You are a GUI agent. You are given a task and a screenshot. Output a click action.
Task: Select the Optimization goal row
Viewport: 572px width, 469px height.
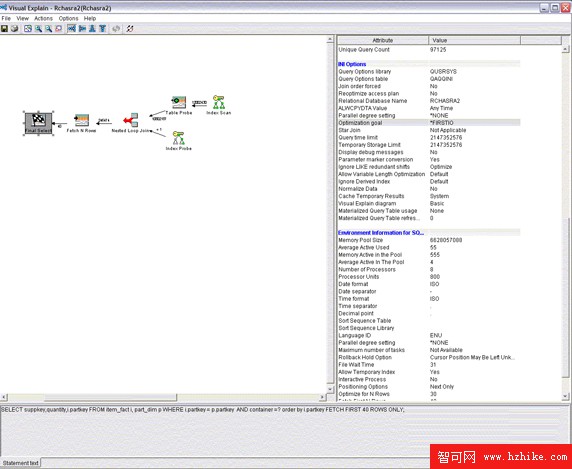[429, 123]
